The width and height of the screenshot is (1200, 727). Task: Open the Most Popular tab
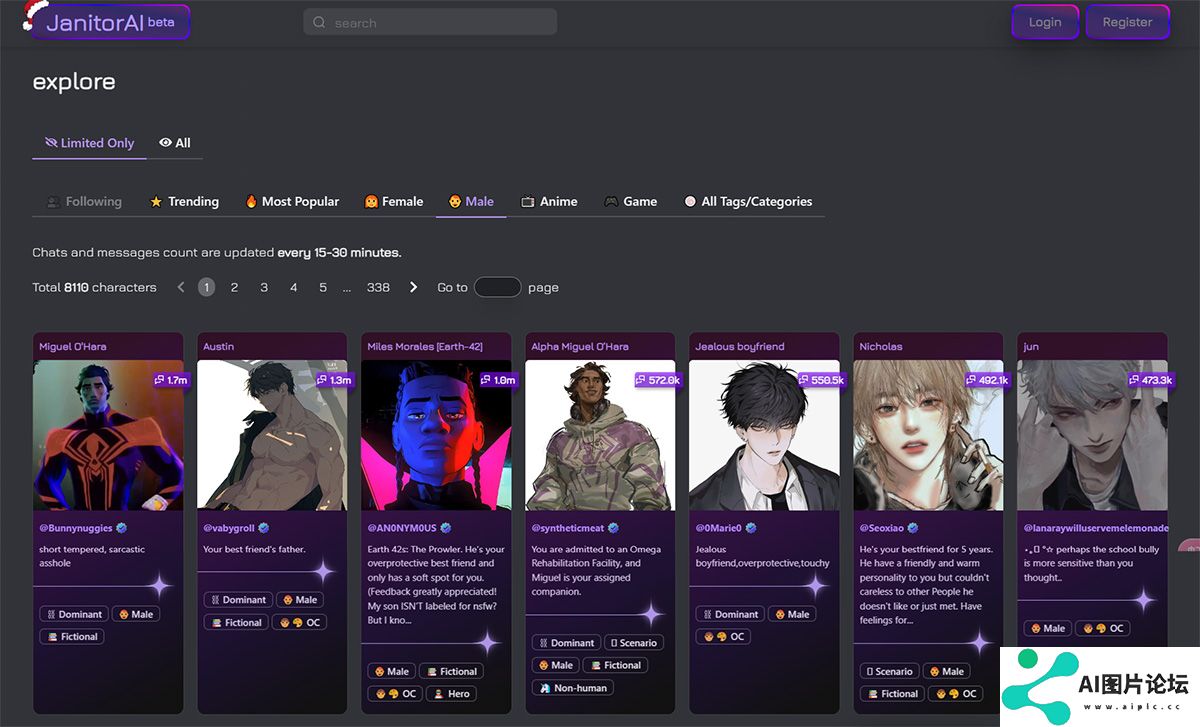point(292,201)
